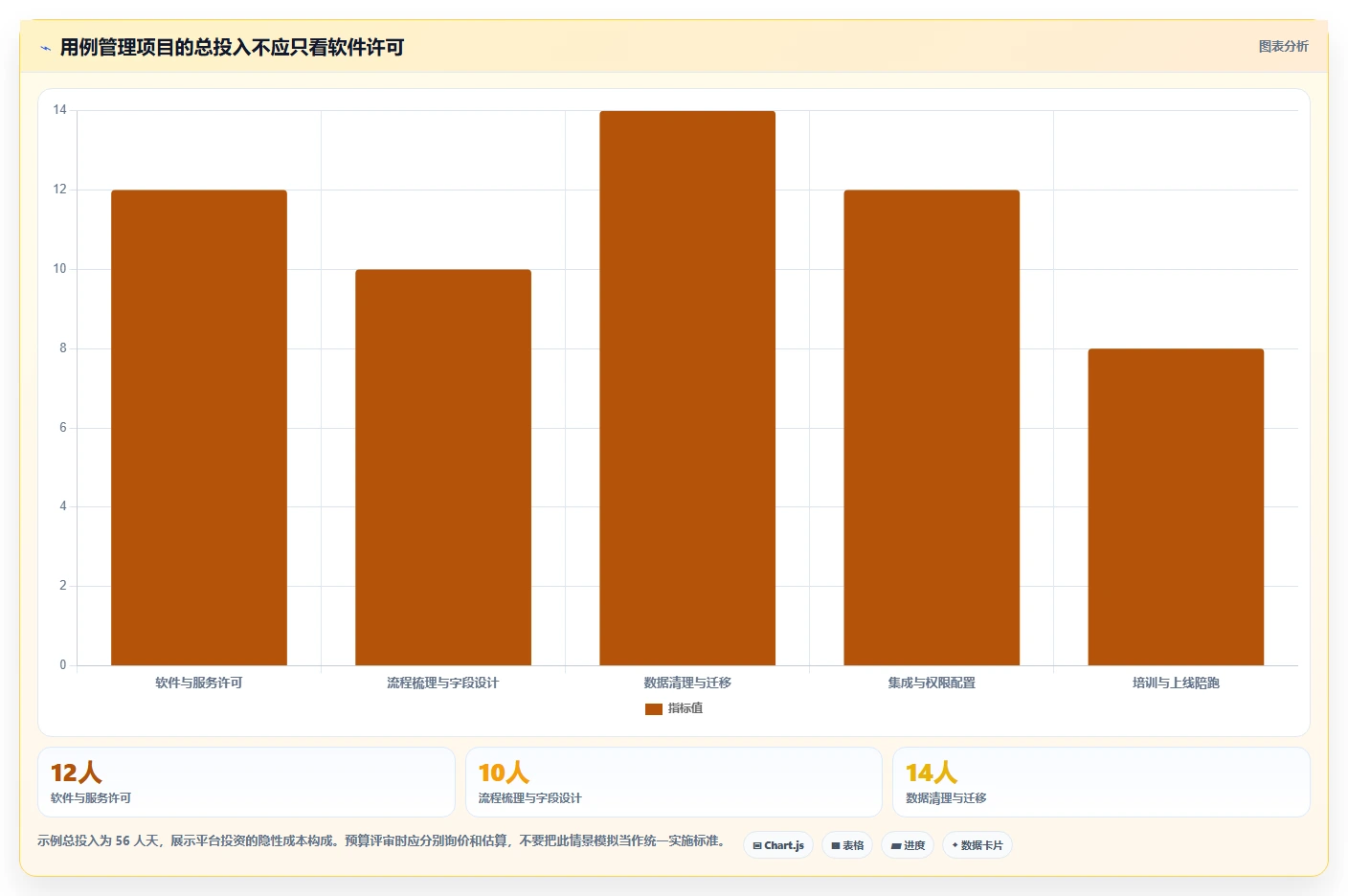The height and width of the screenshot is (896, 1348).
Task: Click the 指标值 legend text
Action: 685,708
